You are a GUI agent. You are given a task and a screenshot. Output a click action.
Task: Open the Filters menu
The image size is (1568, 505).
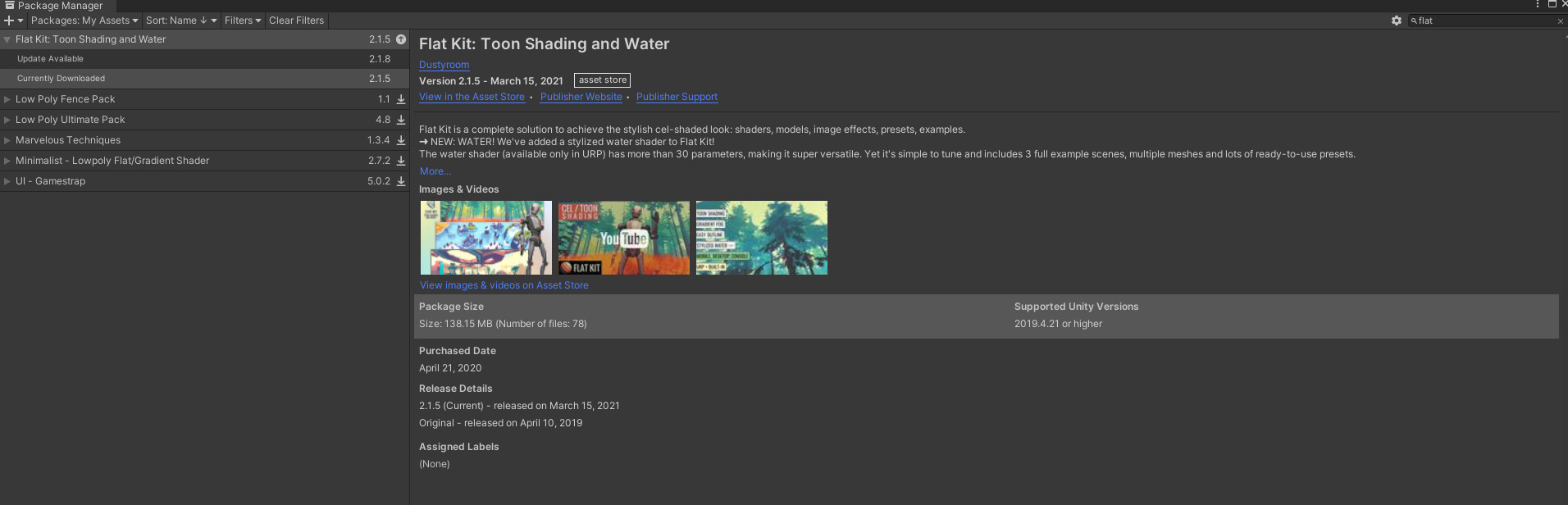tap(242, 20)
